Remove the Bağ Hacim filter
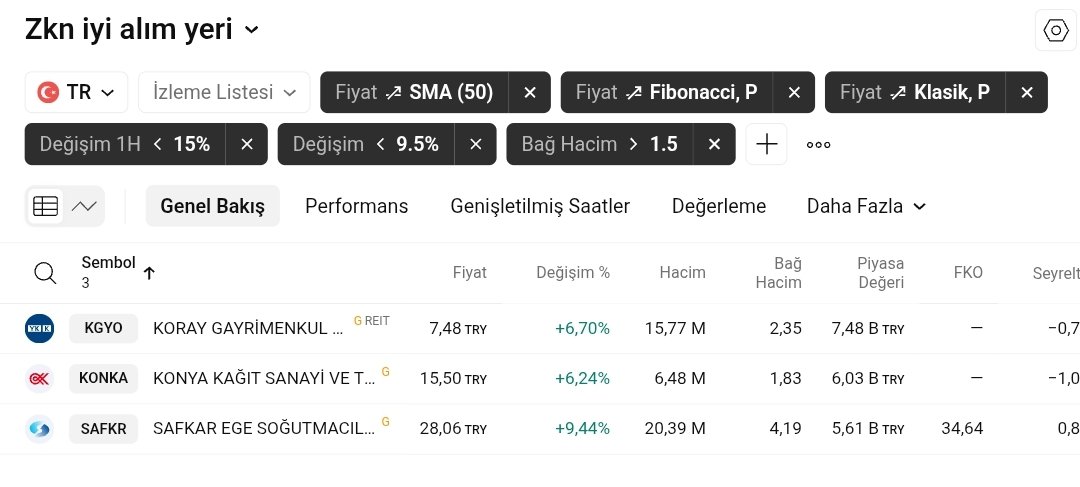 click(x=714, y=144)
